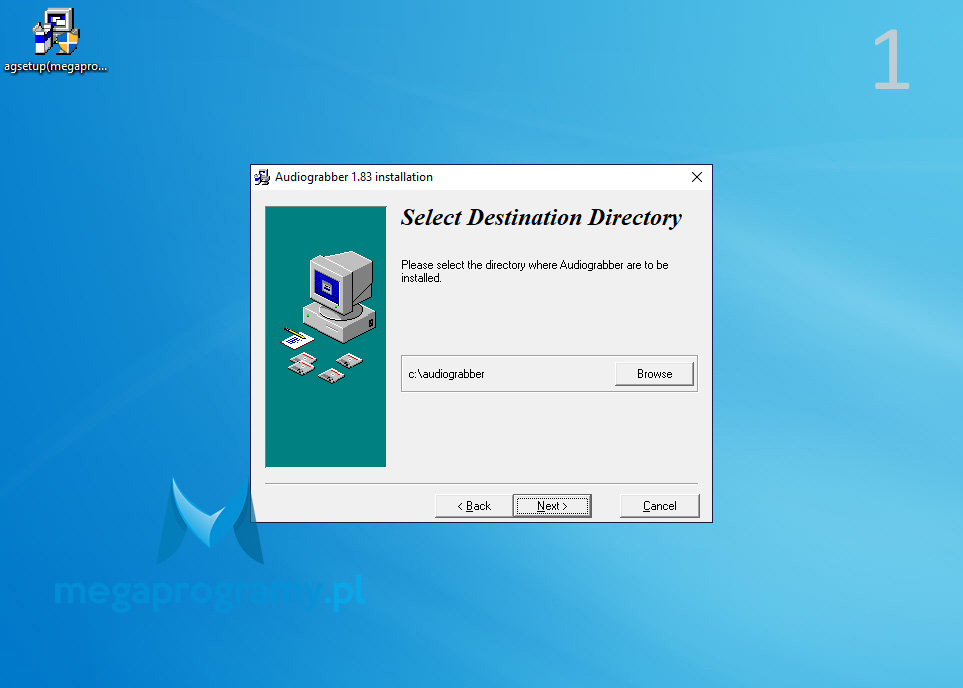Image resolution: width=963 pixels, height=688 pixels.
Task: Go to the Next installation step
Action: coord(552,506)
